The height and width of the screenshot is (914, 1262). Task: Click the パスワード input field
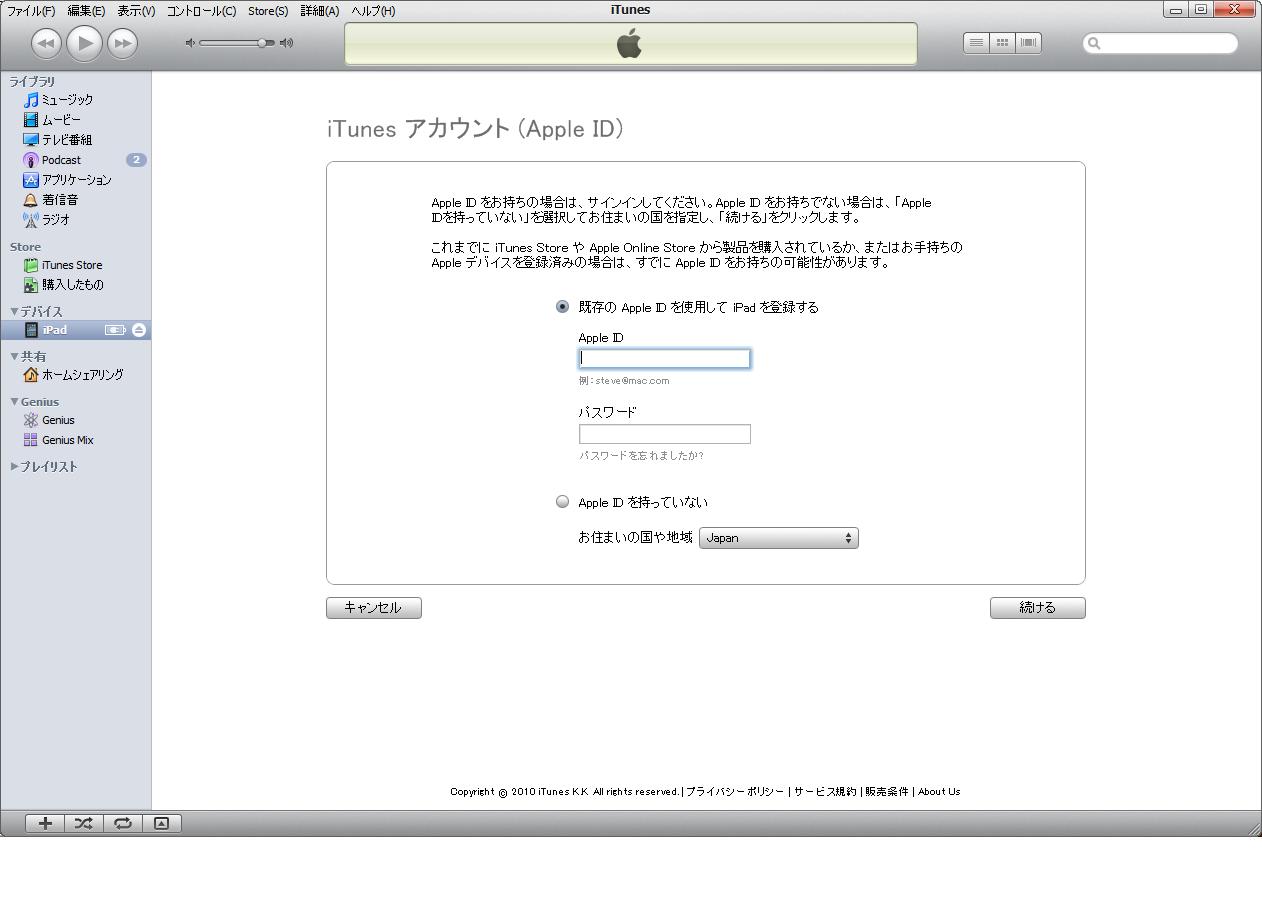(665, 434)
